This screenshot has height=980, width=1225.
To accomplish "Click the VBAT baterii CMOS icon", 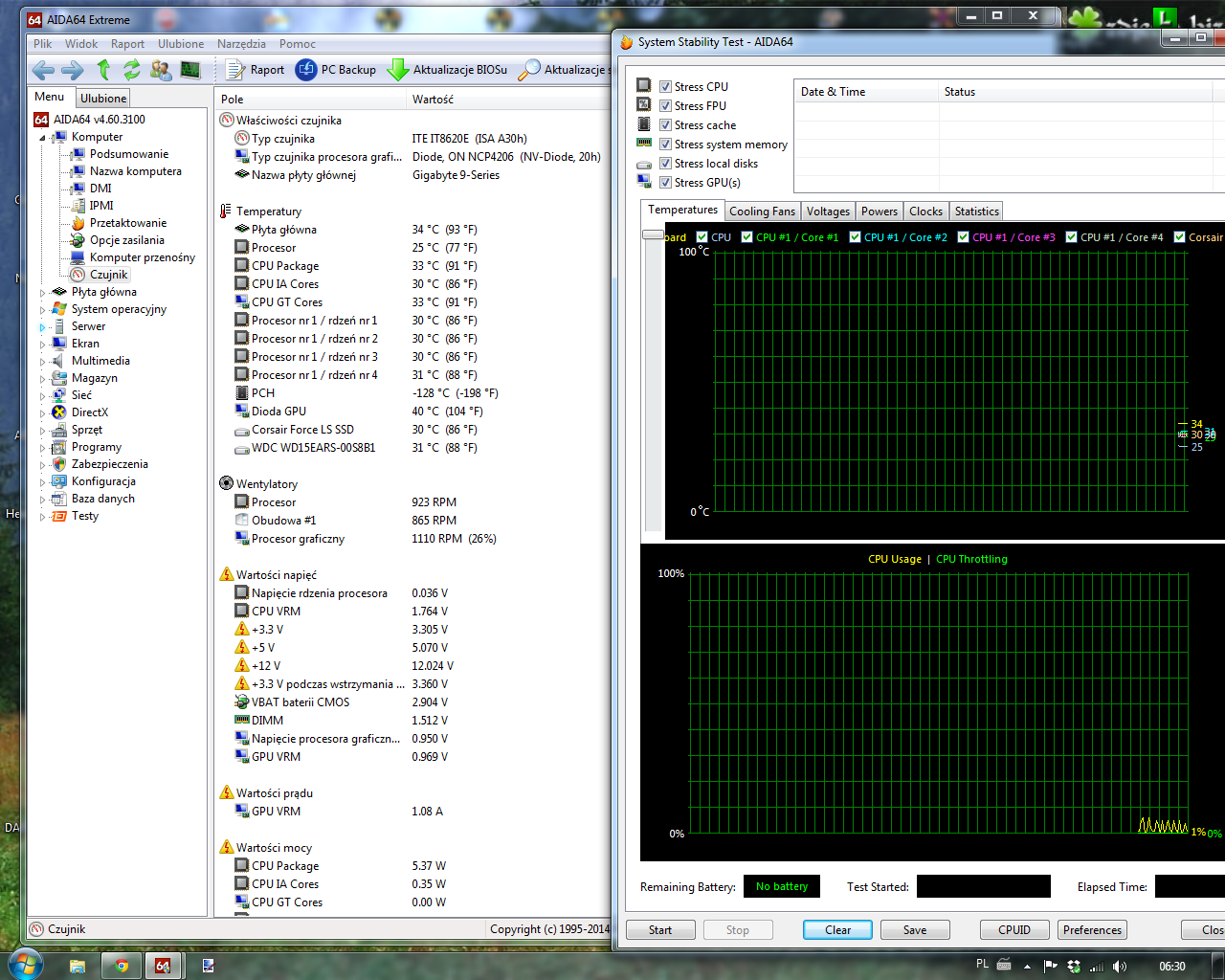I will (242, 702).
